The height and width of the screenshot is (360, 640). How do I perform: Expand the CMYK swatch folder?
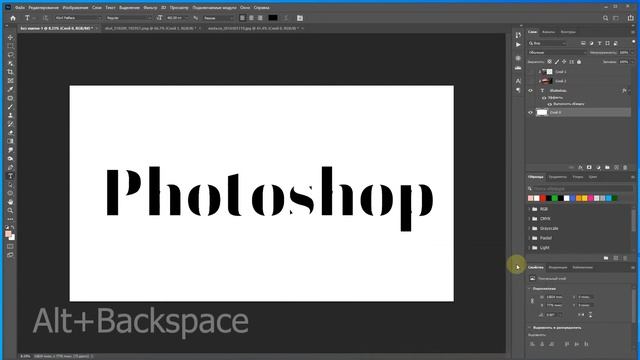pos(530,219)
